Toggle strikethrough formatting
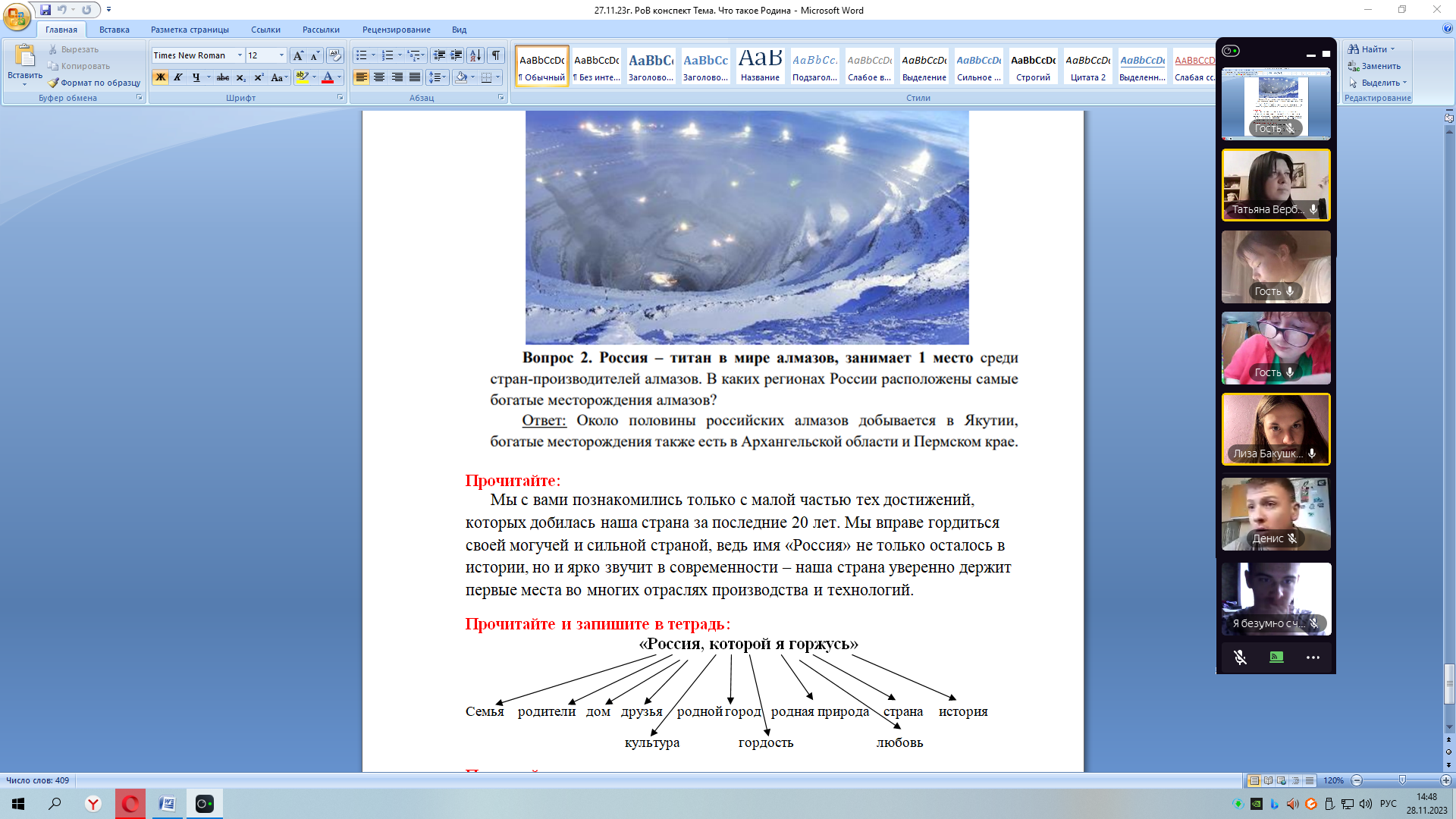Viewport: 1456px width, 819px height. [x=223, y=77]
